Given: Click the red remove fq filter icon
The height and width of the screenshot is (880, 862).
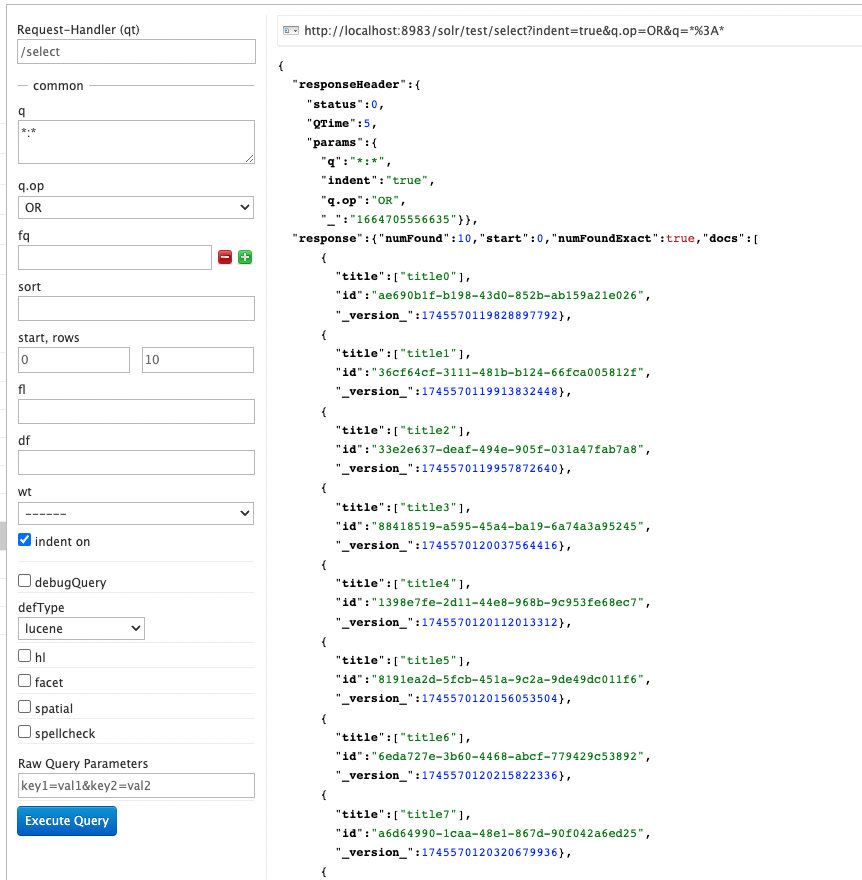Looking at the screenshot, I should click(225, 258).
